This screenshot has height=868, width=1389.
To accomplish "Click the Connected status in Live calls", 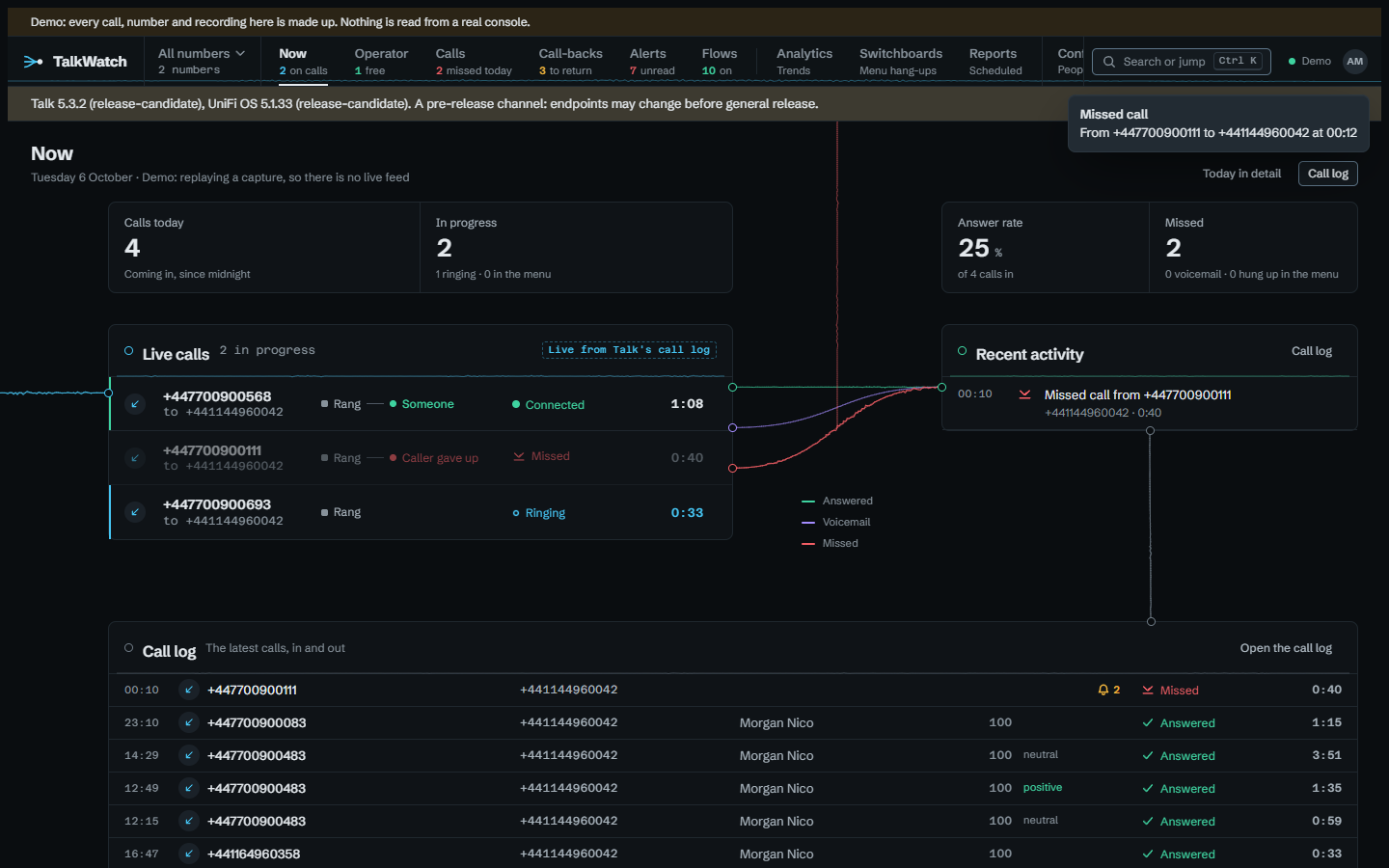I will (548, 405).
